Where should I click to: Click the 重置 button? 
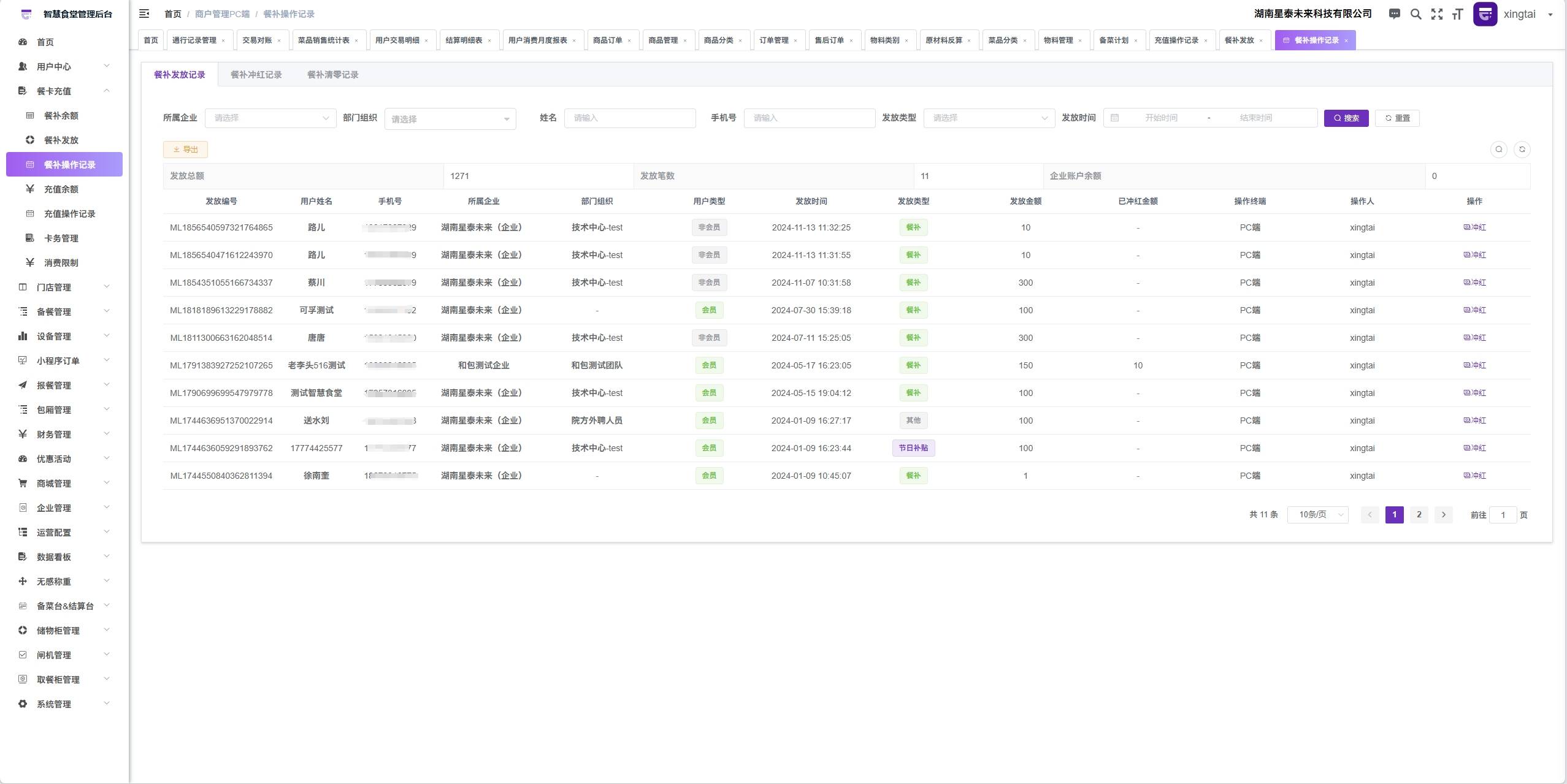tap(1397, 118)
